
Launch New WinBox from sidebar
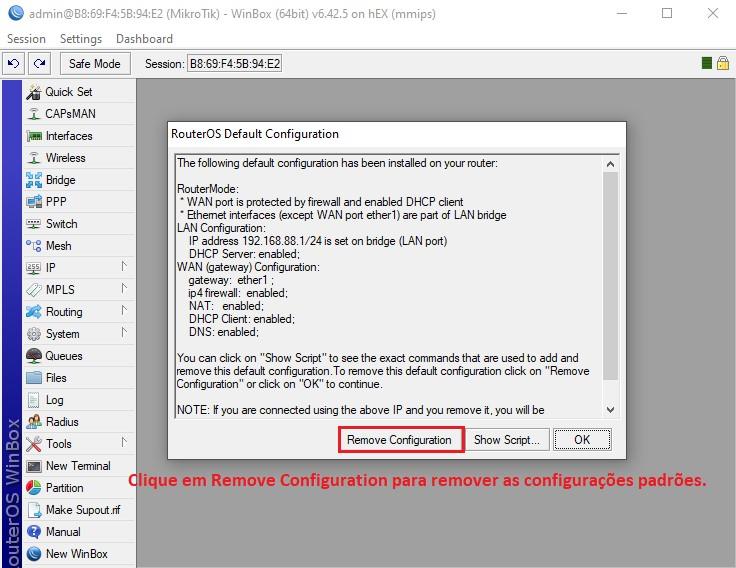(x=79, y=554)
